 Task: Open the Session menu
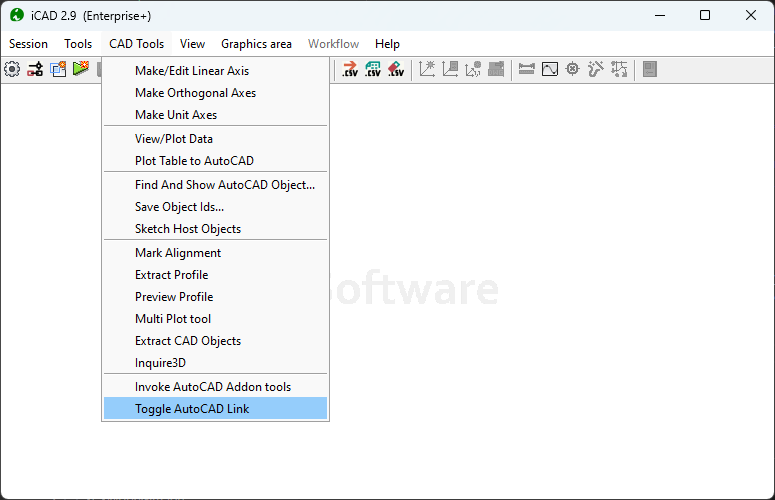click(28, 44)
